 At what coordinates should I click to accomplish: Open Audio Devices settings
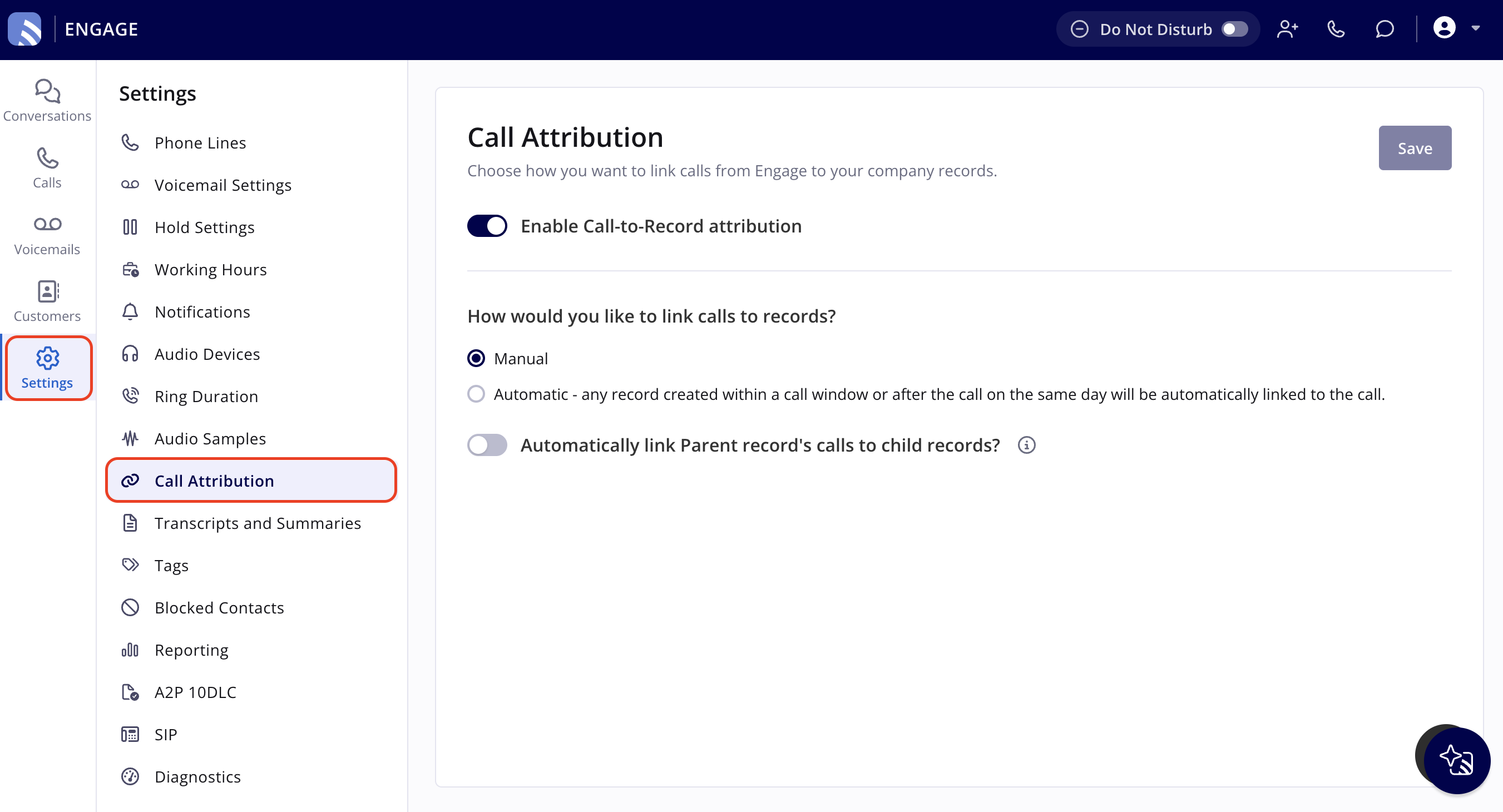pyautogui.click(x=251, y=354)
